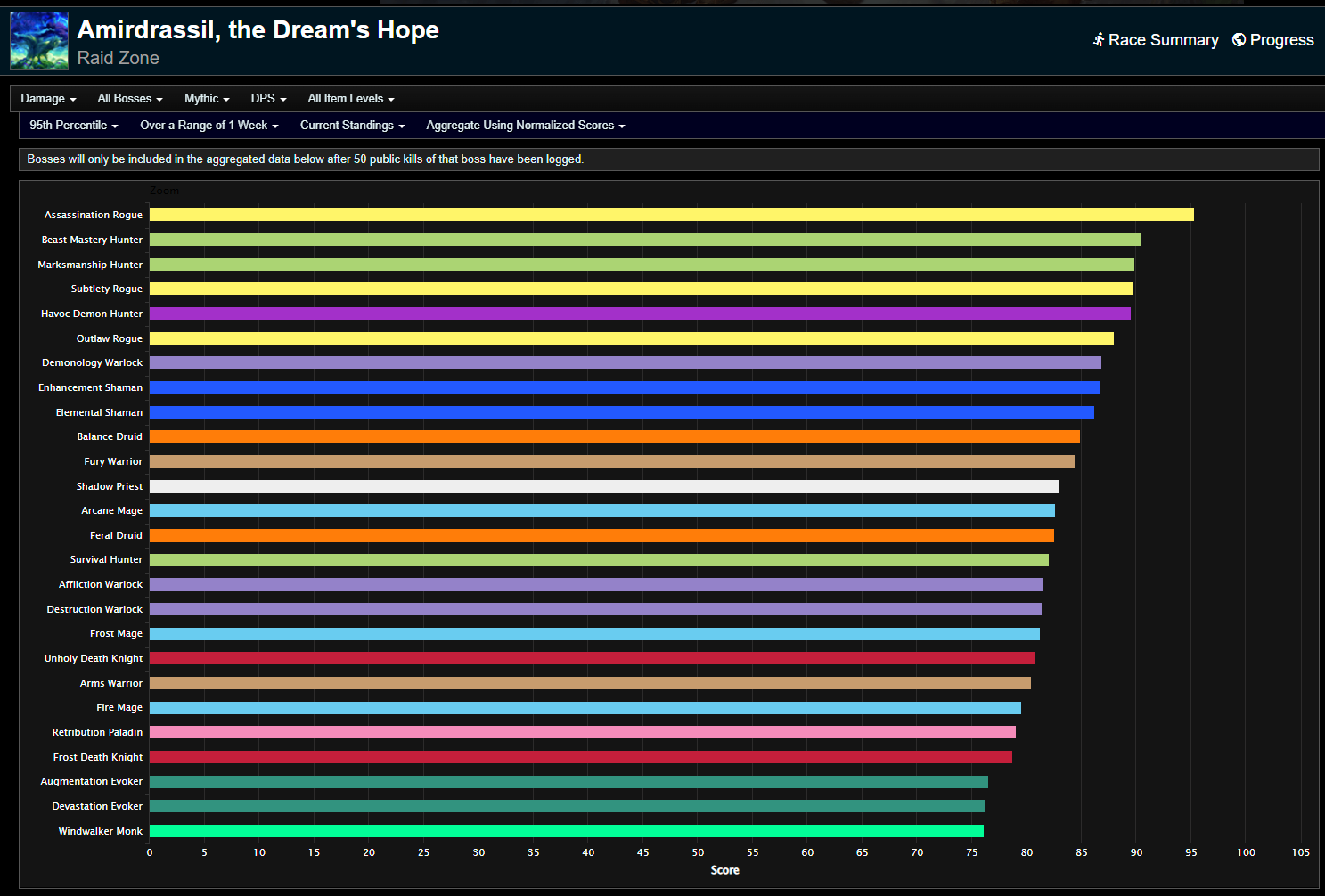Click the Shadow Priest label
The height and width of the screenshot is (896, 1325).
pos(110,486)
